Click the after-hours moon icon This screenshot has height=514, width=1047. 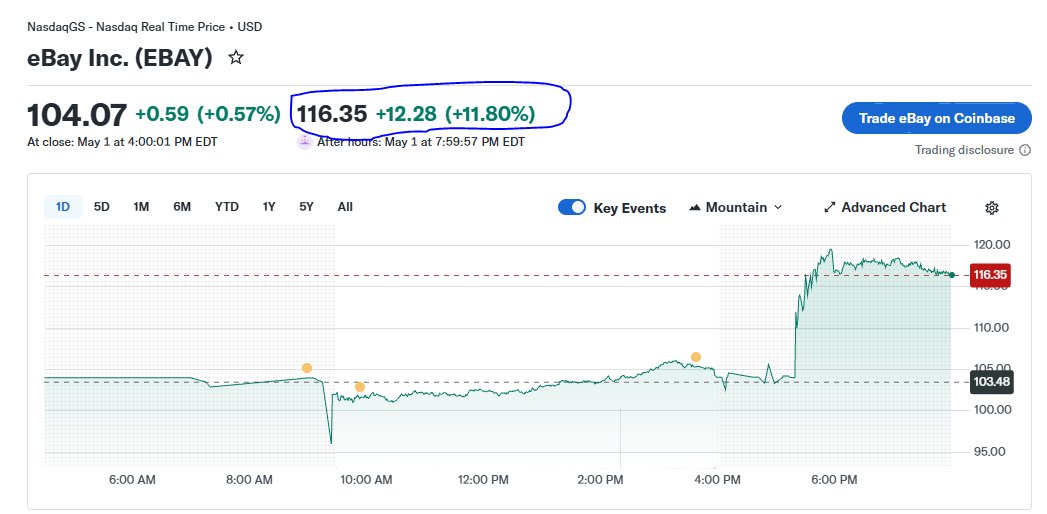pos(304,142)
